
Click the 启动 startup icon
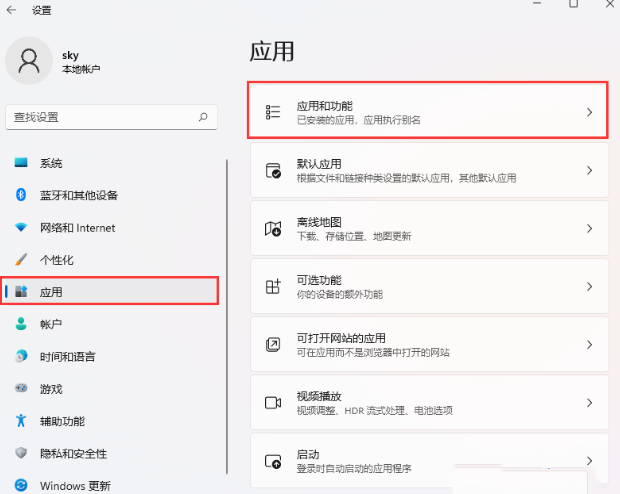click(x=273, y=461)
